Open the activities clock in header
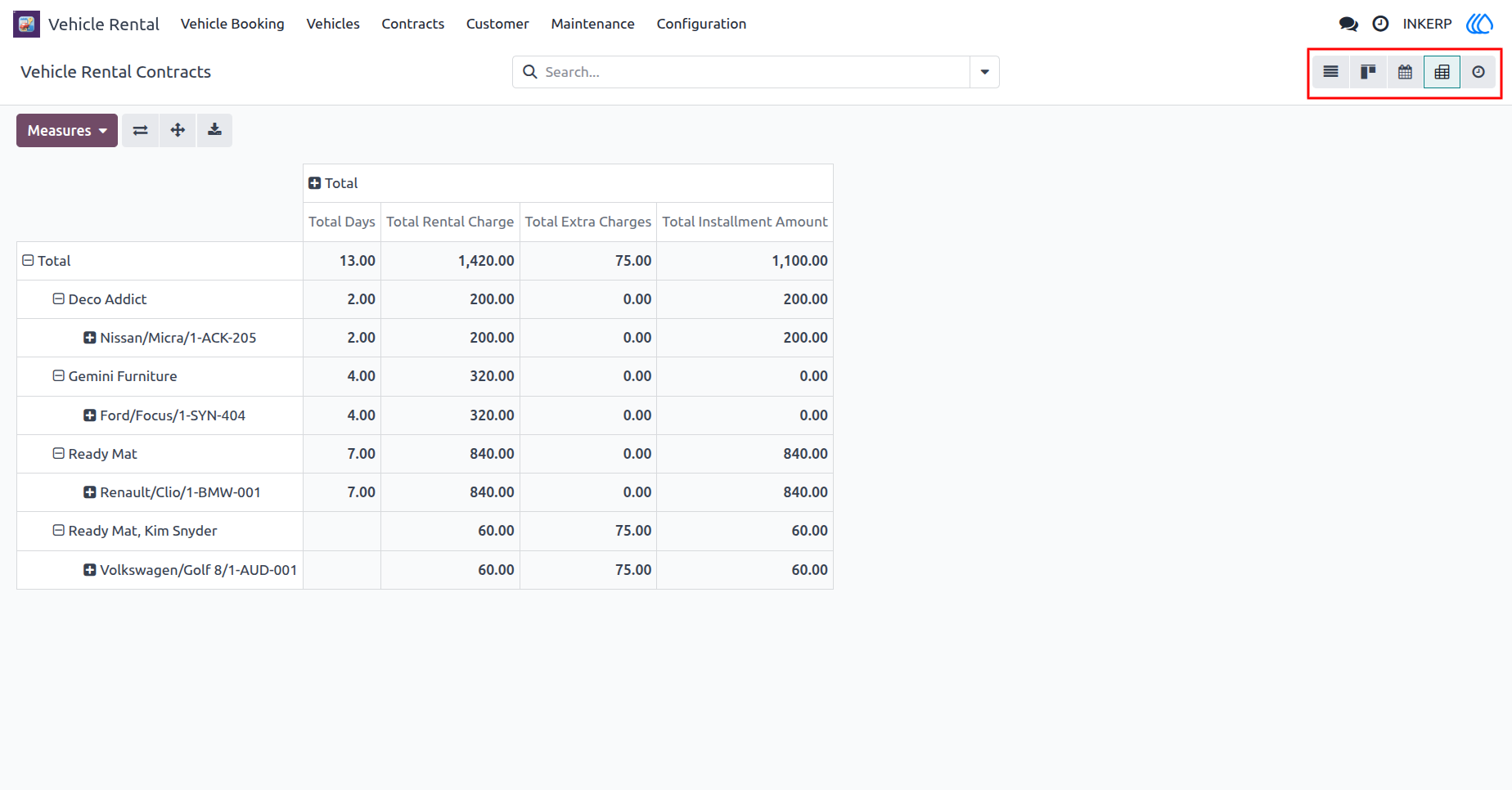1512x790 pixels. 1380,24
